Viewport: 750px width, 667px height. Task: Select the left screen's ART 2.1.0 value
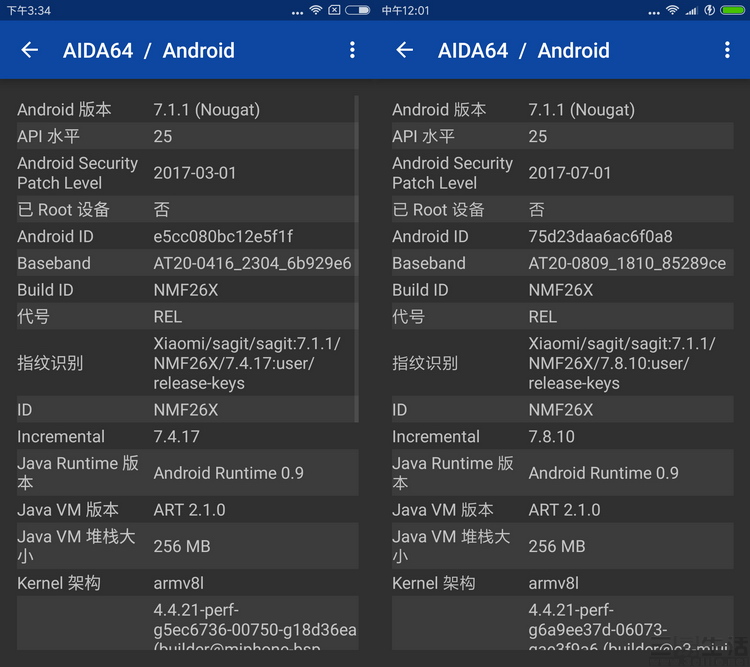pyautogui.click(x=189, y=510)
